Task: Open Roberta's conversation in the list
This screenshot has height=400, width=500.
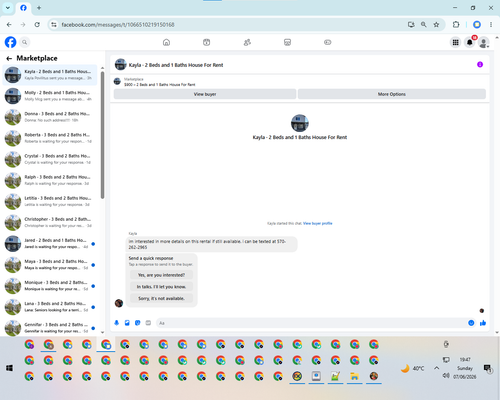Action: click(x=50, y=138)
